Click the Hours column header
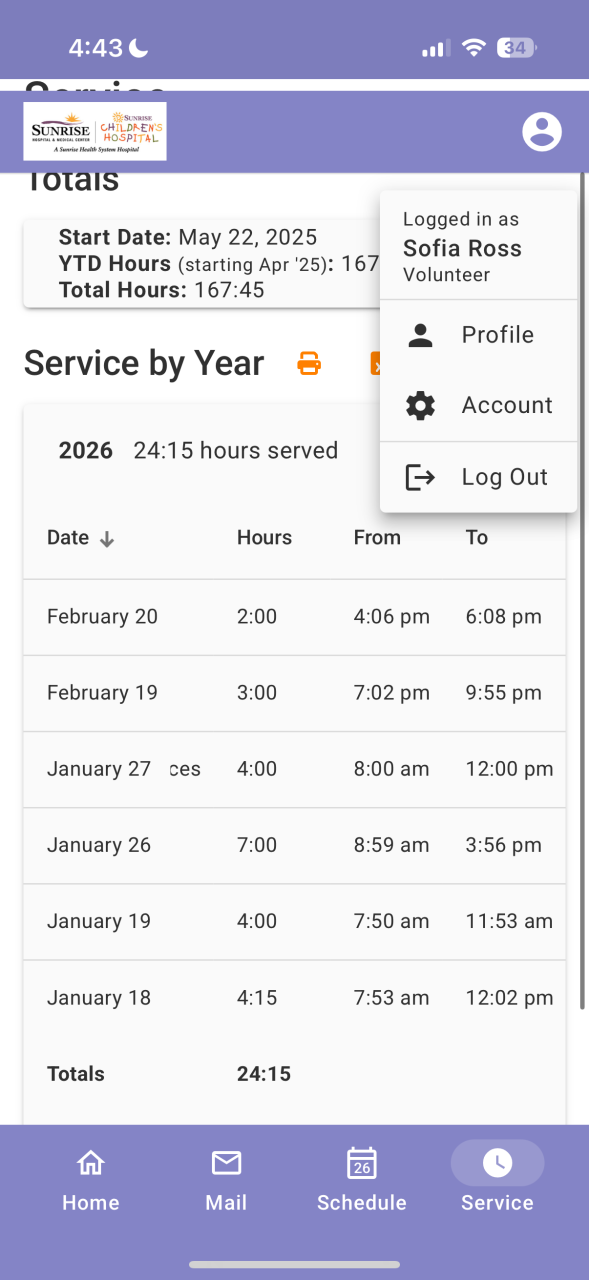This screenshot has width=589, height=1280. [264, 538]
